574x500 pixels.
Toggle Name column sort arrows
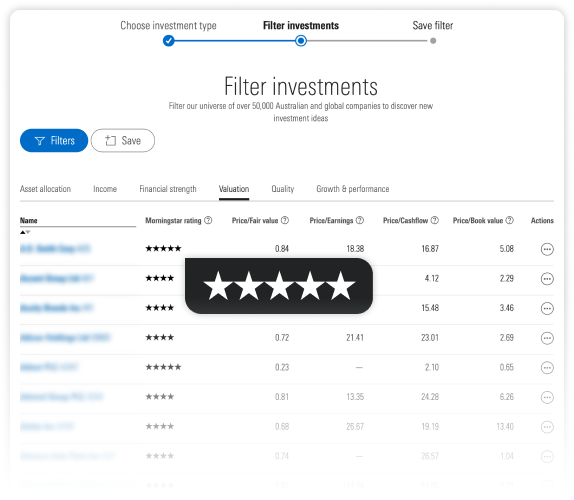[25, 232]
